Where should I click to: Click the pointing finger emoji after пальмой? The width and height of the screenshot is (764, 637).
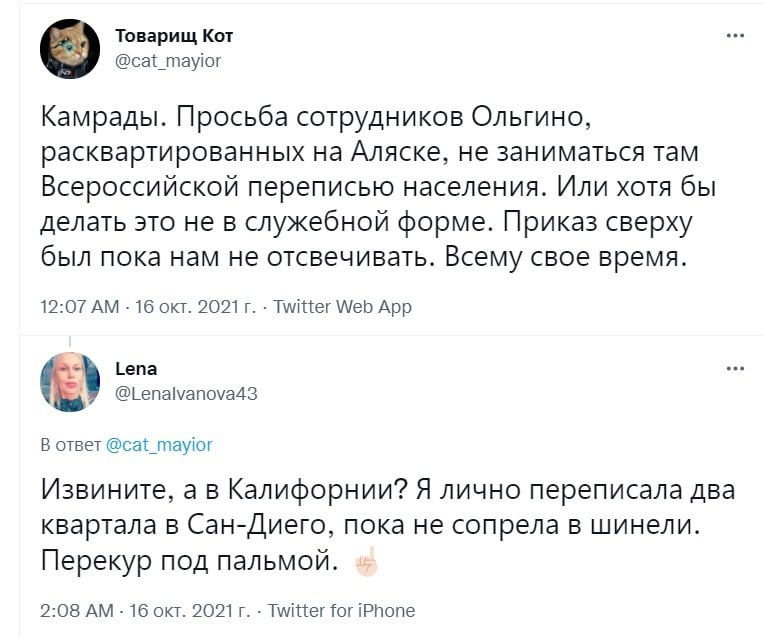click(x=367, y=563)
